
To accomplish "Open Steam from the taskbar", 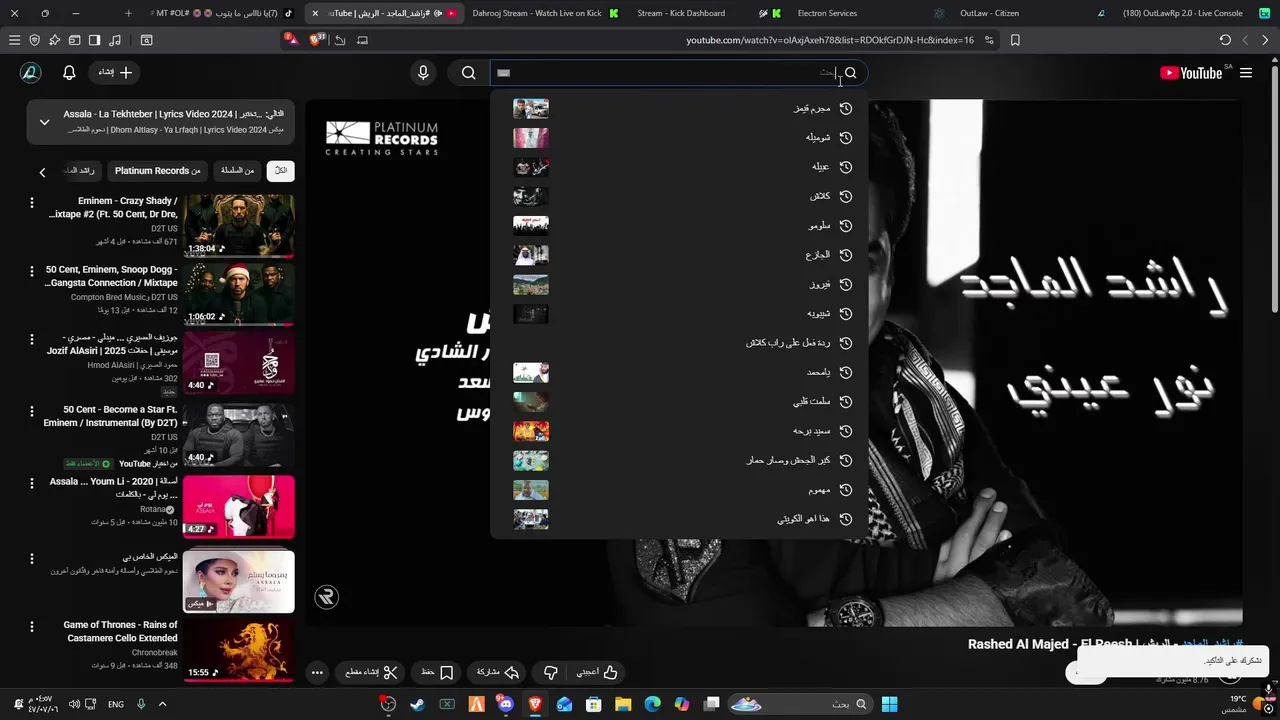I will coord(417,704).
